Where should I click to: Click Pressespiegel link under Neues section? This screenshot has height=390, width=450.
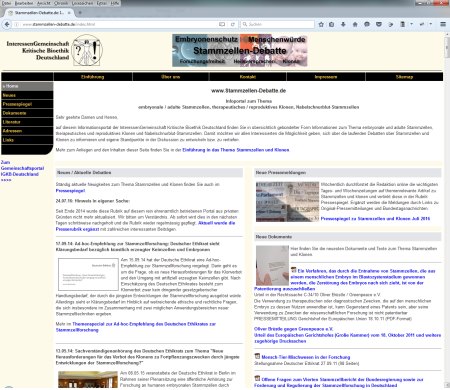pos(70,191)
